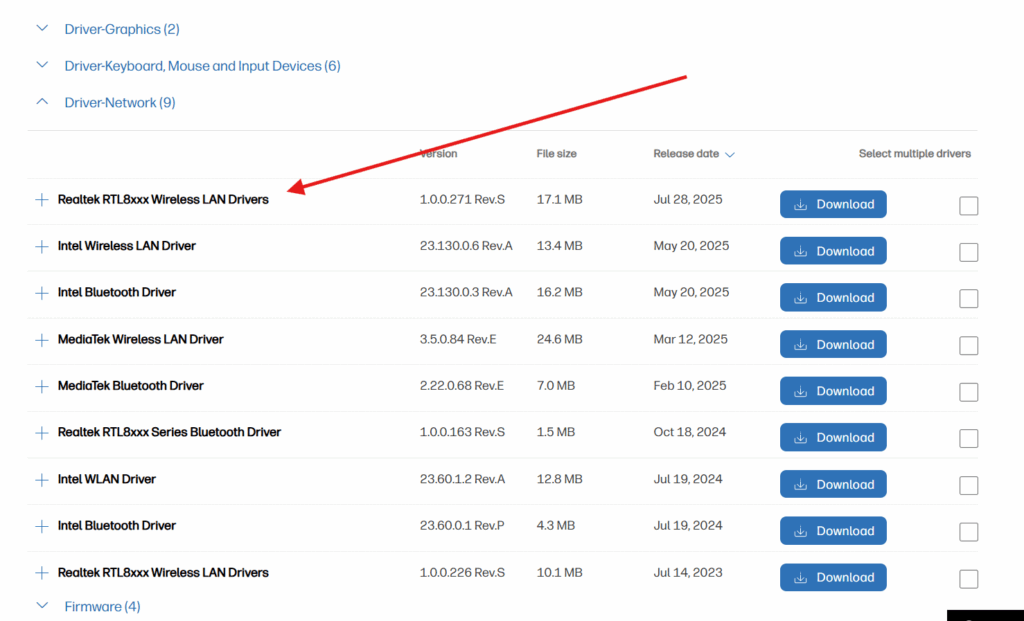The width and height of the screenshot is (1024, 621).
Task: Expand the Driver-Graphics (2) section
Action: pyautogui.click(x=42, y=29)
